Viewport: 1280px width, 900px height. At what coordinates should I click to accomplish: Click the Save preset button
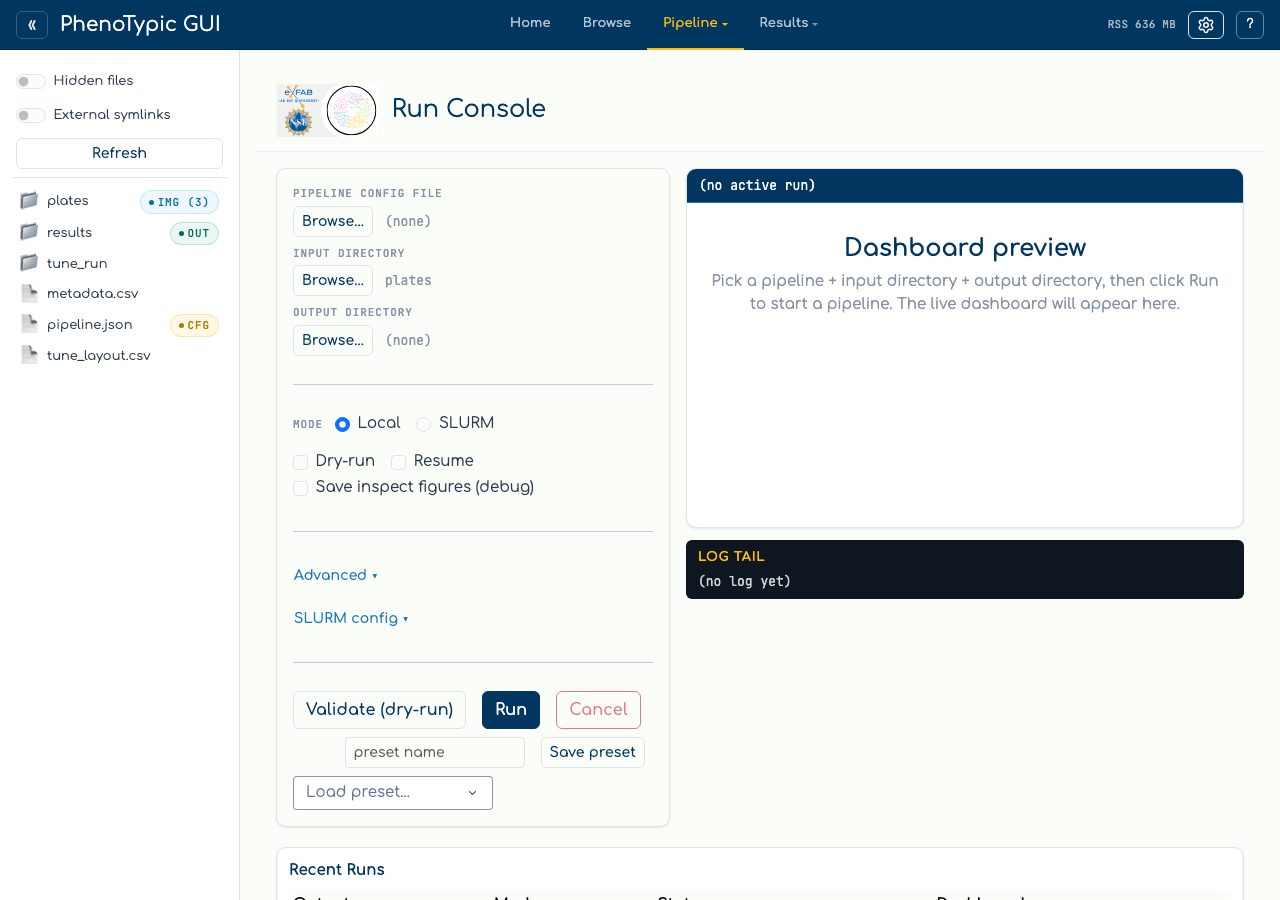pos(593,752)
